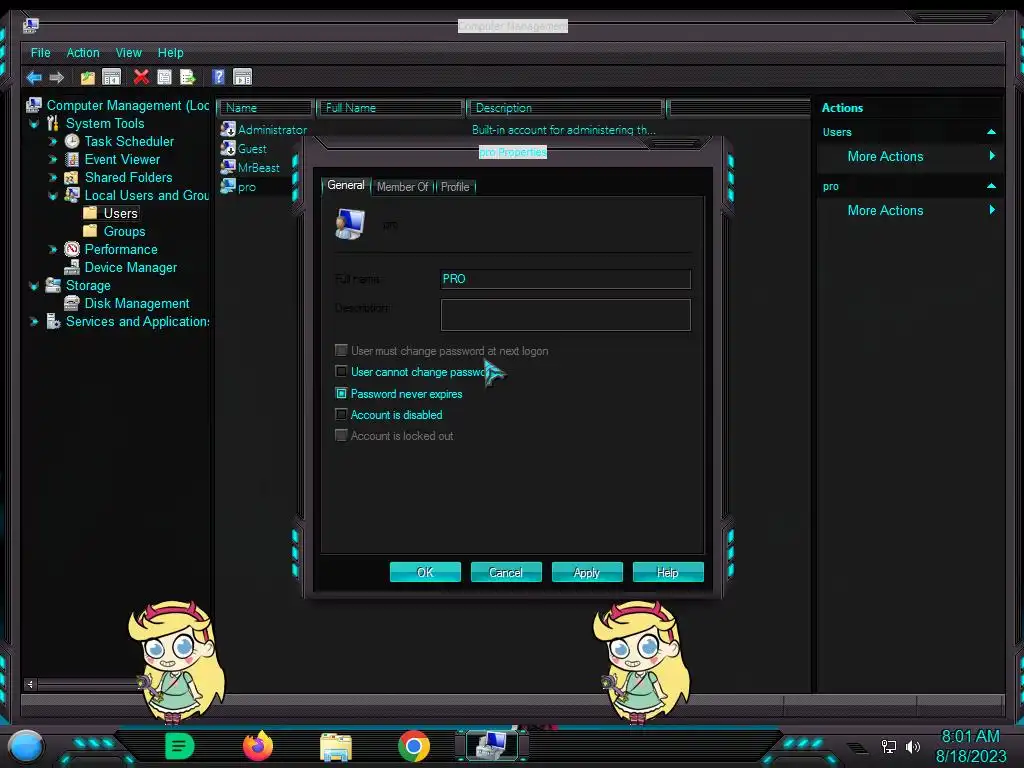Select the Administrator user icon
Image resolution: width=1024 pixels, height=768 pixels.
pos(228,129)
